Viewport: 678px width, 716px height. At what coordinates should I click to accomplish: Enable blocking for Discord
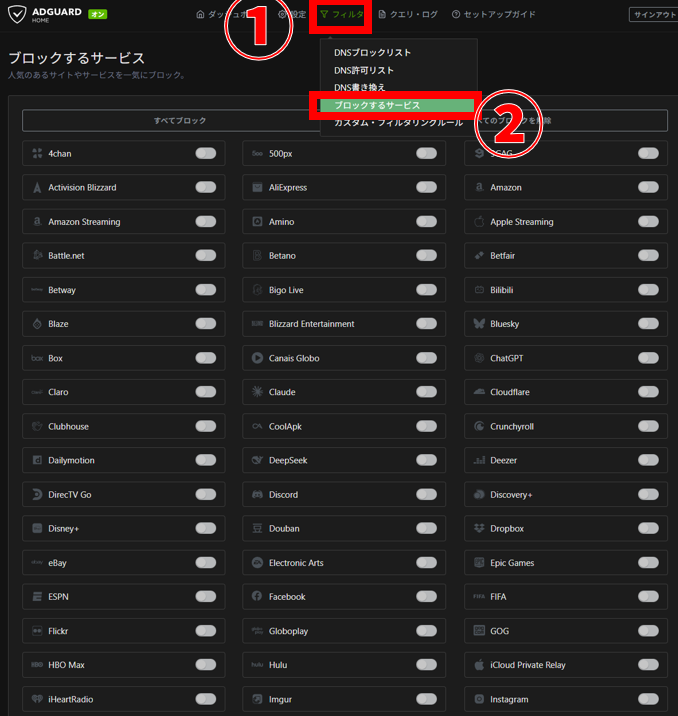426,494
